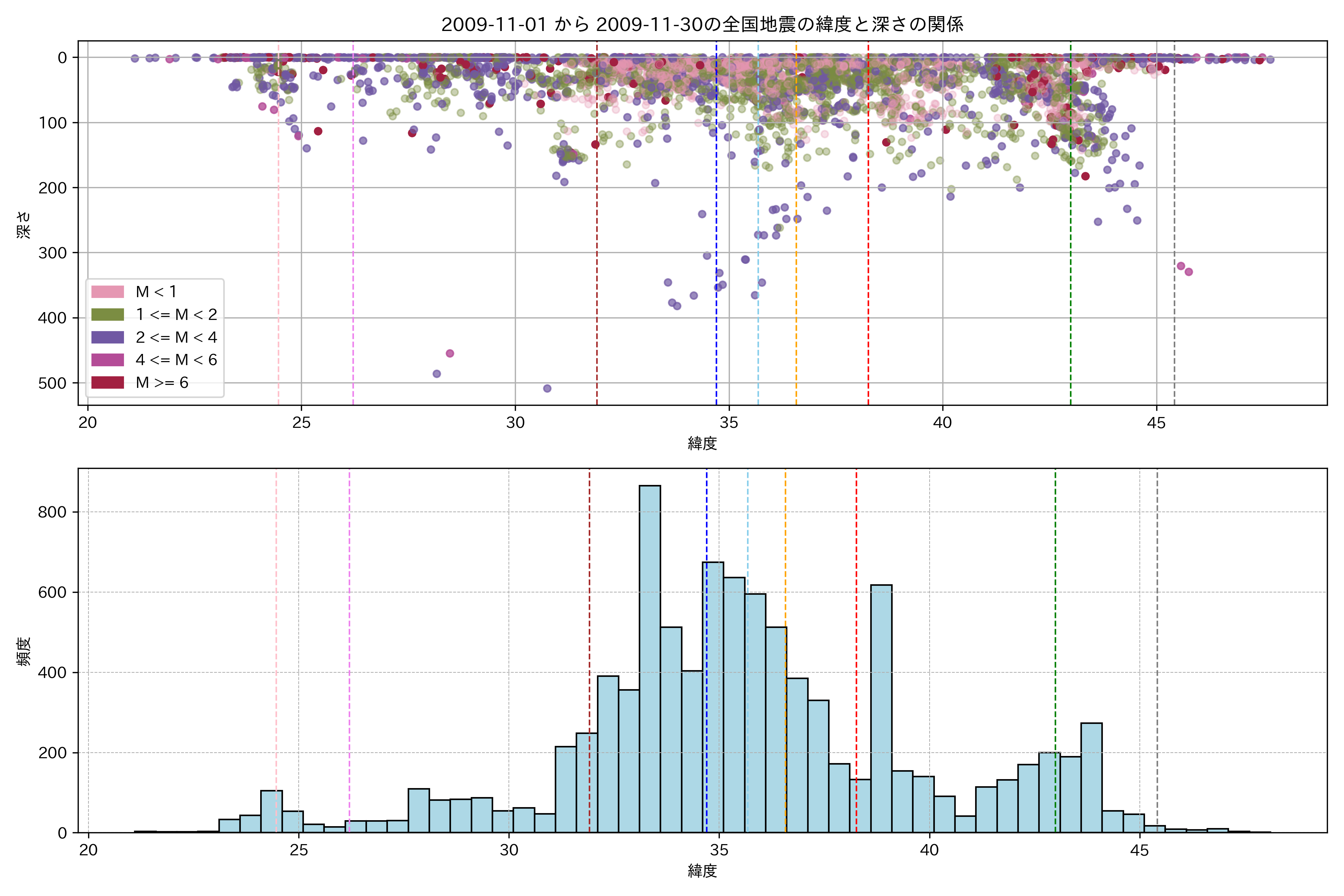This screenshot has width=1344, height=896.
Task: Click the purple 2 <= M < 4 legend swatch
Action: coord(108,337)
